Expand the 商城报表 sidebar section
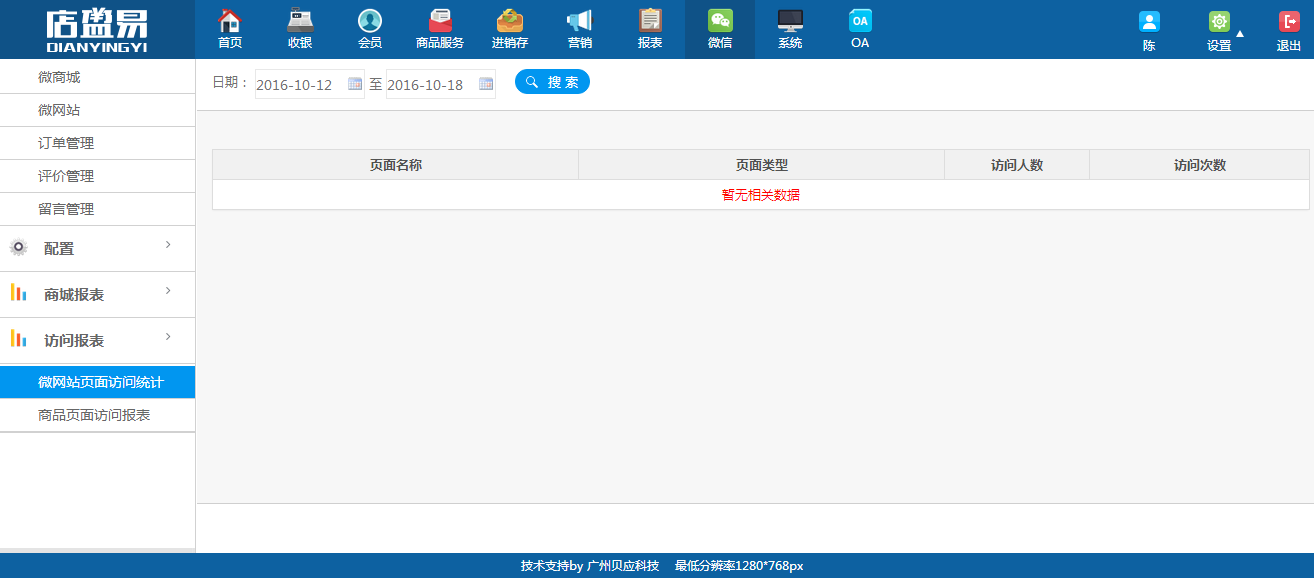Viewport: 1314px width, 578px height. (x=97, y=295)
